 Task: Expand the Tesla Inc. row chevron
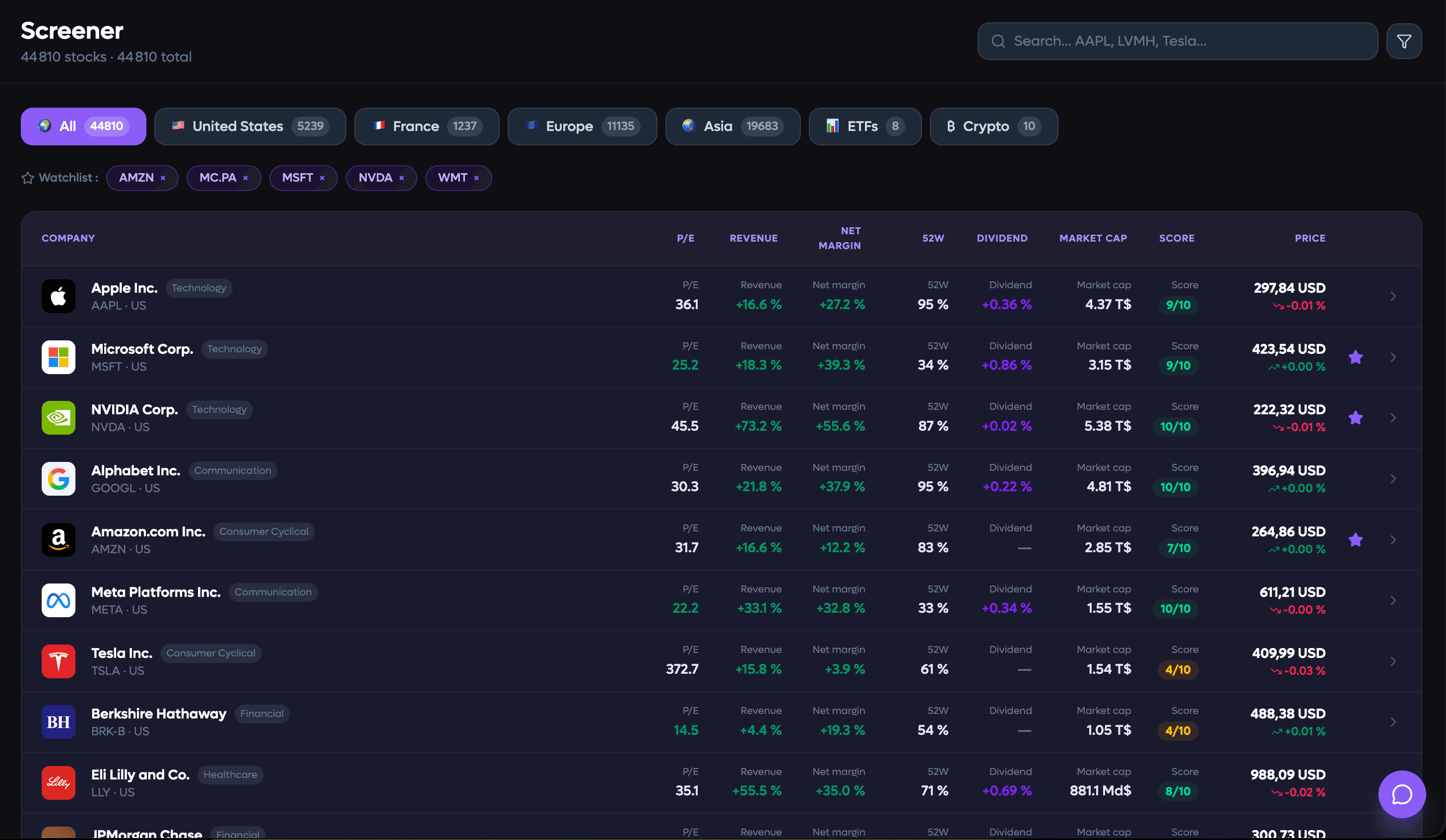1393,661
